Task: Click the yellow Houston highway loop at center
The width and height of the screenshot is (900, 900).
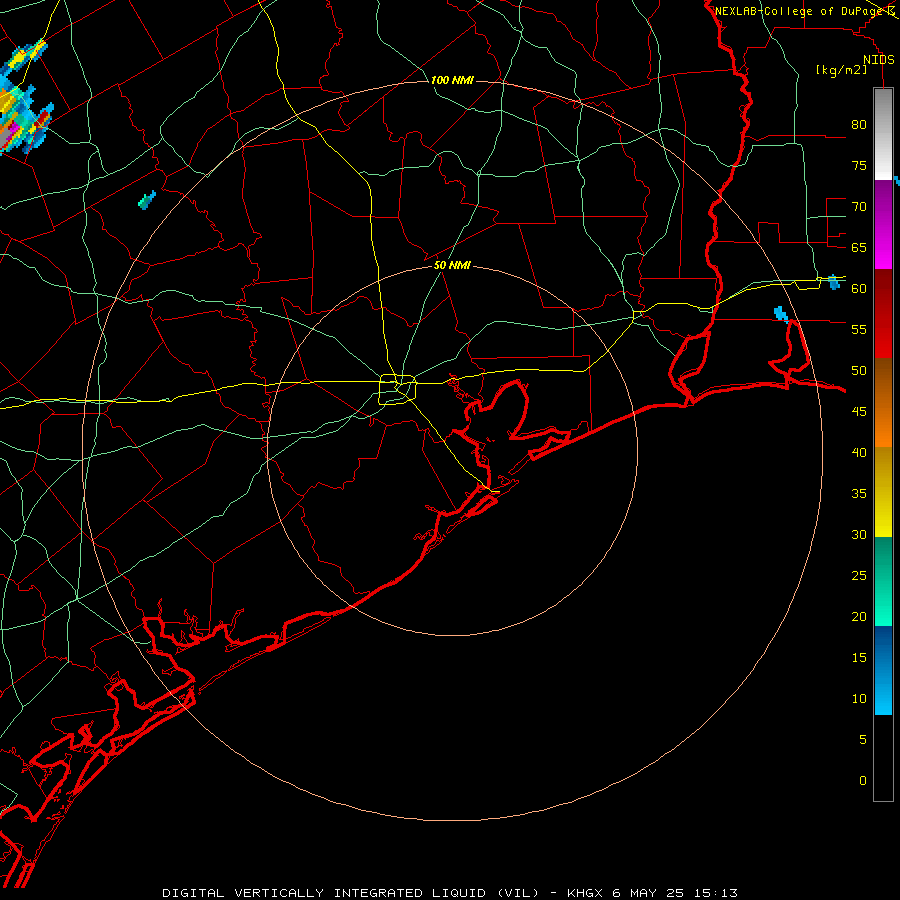Action: [x=398, y=389]
